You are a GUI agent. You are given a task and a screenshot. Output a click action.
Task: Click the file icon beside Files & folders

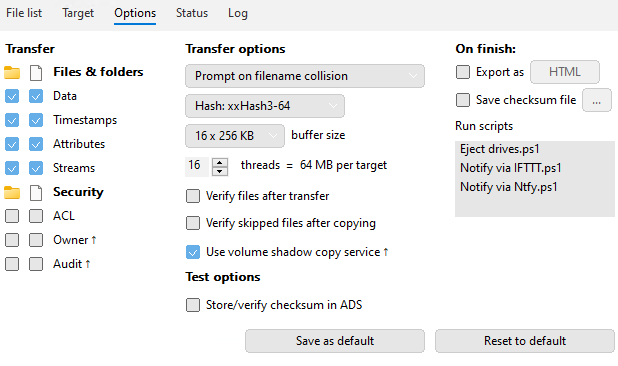pyautogui.click(x=36, y=73)
